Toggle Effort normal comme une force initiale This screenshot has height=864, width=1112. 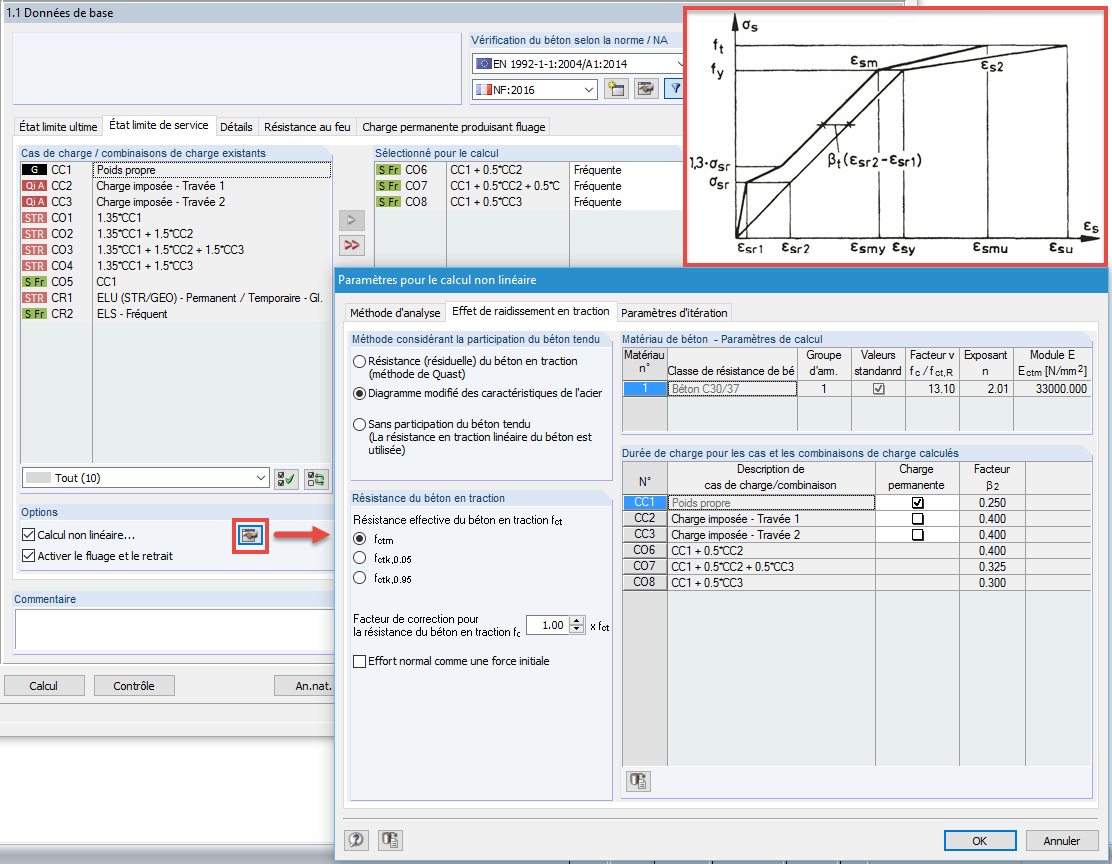(x=360, y=661)
